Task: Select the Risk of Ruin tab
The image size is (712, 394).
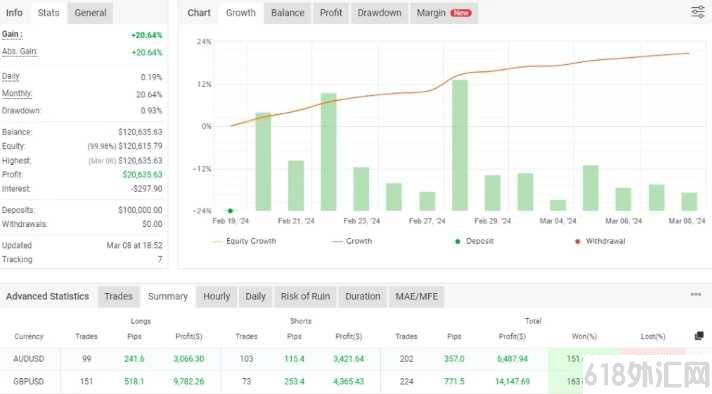Action: [305, 296]
